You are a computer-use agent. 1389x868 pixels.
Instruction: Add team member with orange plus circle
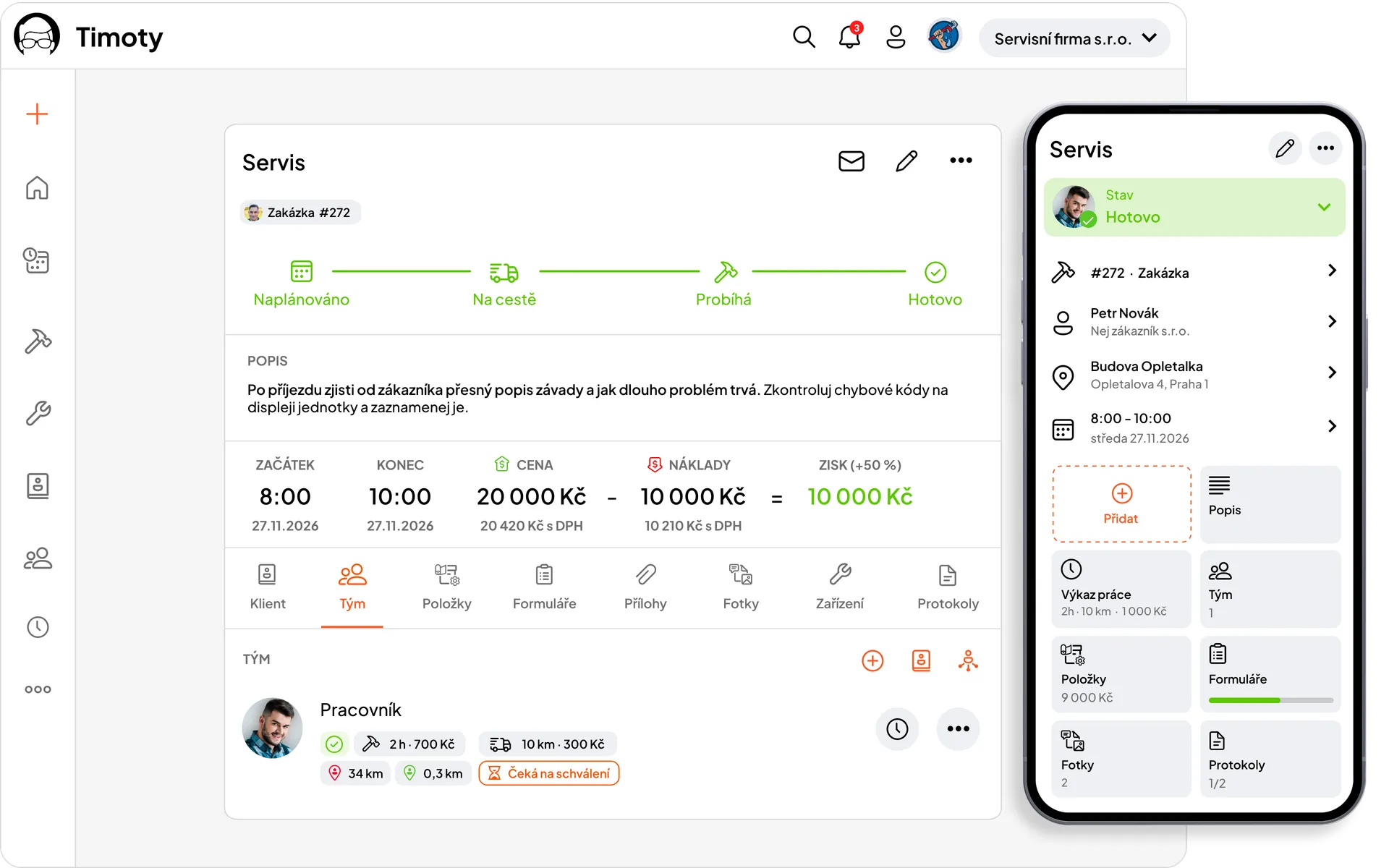872,660
